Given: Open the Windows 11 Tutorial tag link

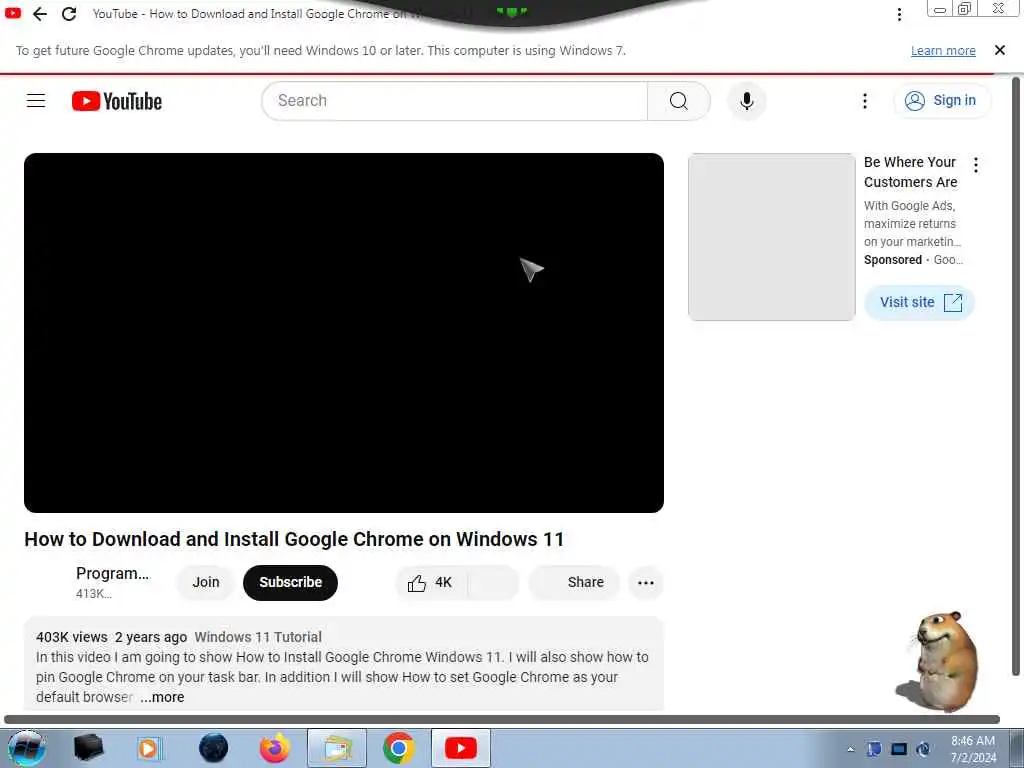Looking at the screenshot, I should coord(258,637).
